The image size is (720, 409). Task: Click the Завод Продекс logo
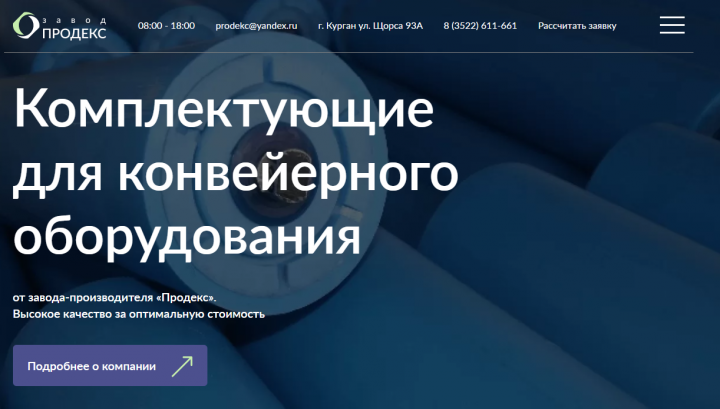60,26
